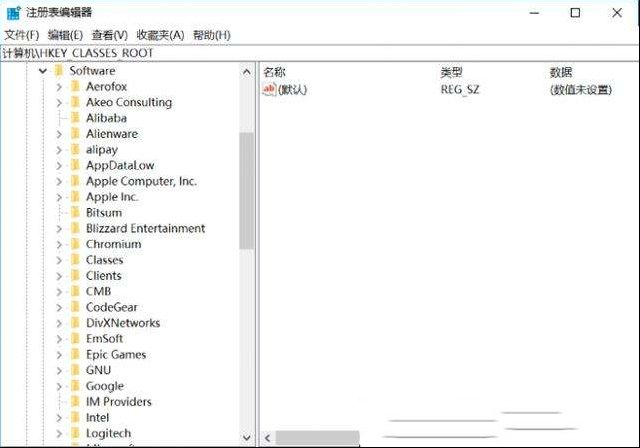The image size is (640, 448).
Task: Expand the Intel key
Action: click(59, 418)
